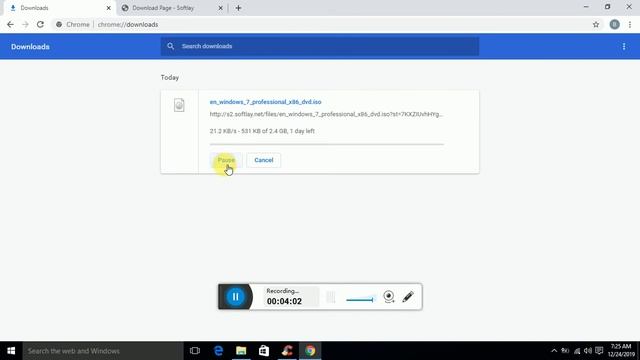
Task: Click the search magnifier icon
Action: point(171,46)
